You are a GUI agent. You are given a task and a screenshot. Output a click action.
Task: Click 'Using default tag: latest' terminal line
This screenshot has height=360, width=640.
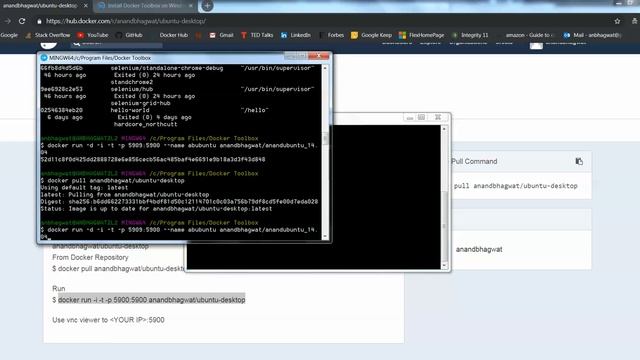coord(84,188)
